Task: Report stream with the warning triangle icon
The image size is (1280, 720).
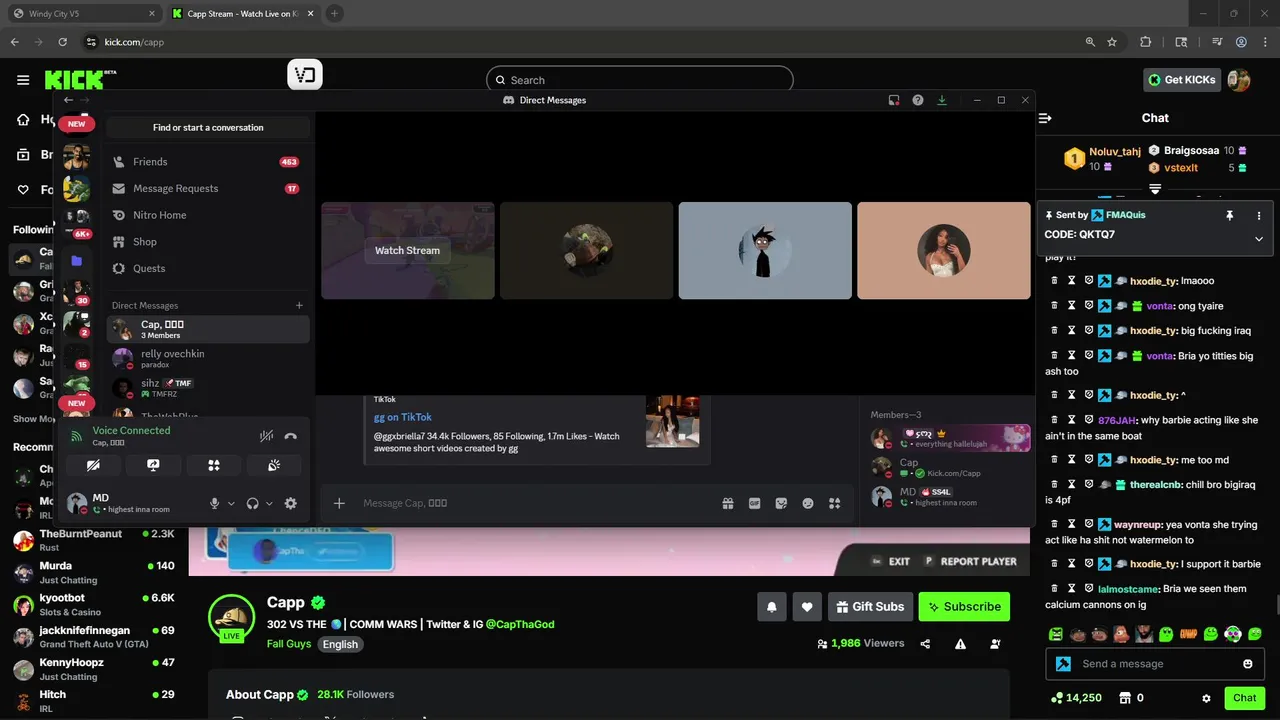Action: coord(960,644)
